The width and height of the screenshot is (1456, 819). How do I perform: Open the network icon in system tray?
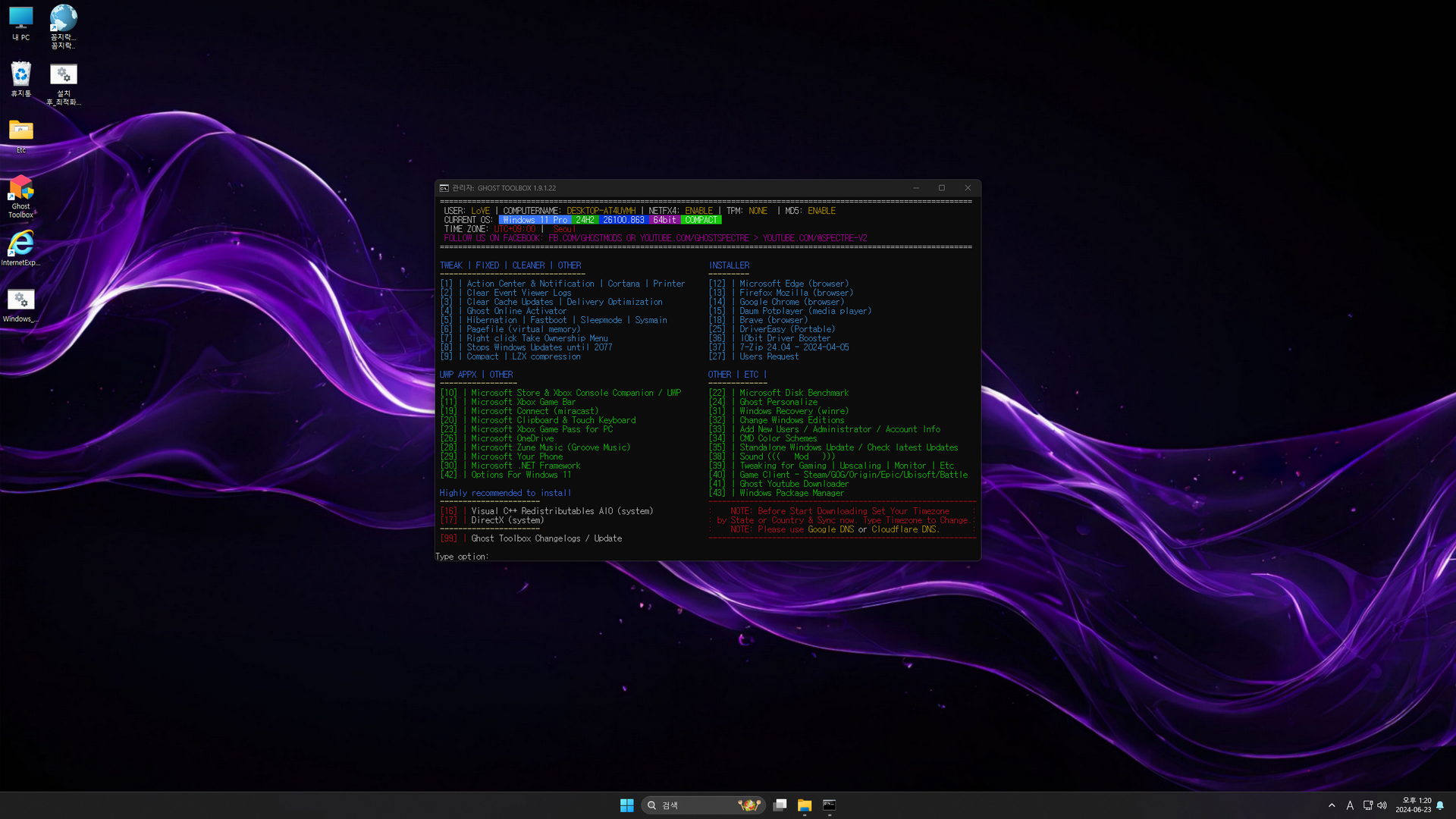pos(1367,805)
